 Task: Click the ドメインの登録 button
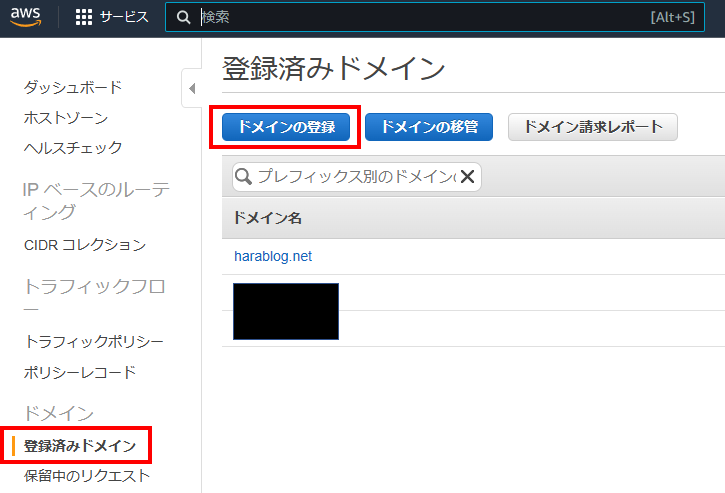[x=286, y=127]
